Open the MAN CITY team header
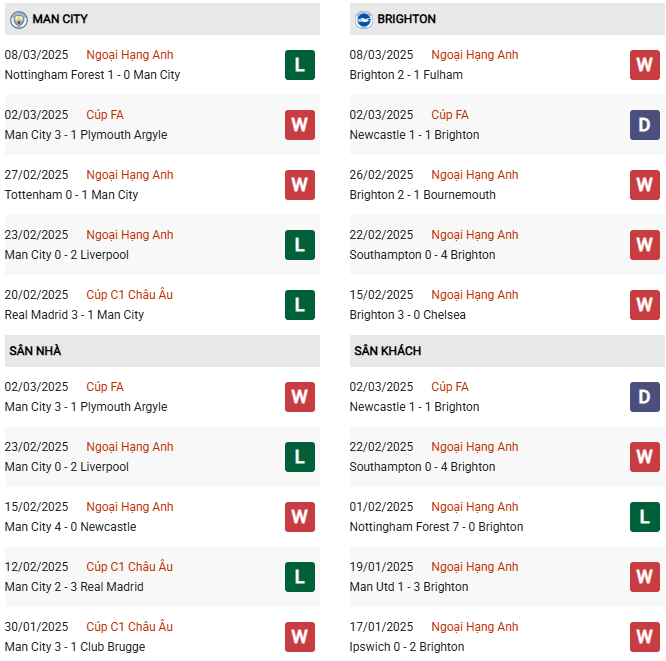Image resolution: width=666 pixels, height=661 pixels. tap(60, 19)
